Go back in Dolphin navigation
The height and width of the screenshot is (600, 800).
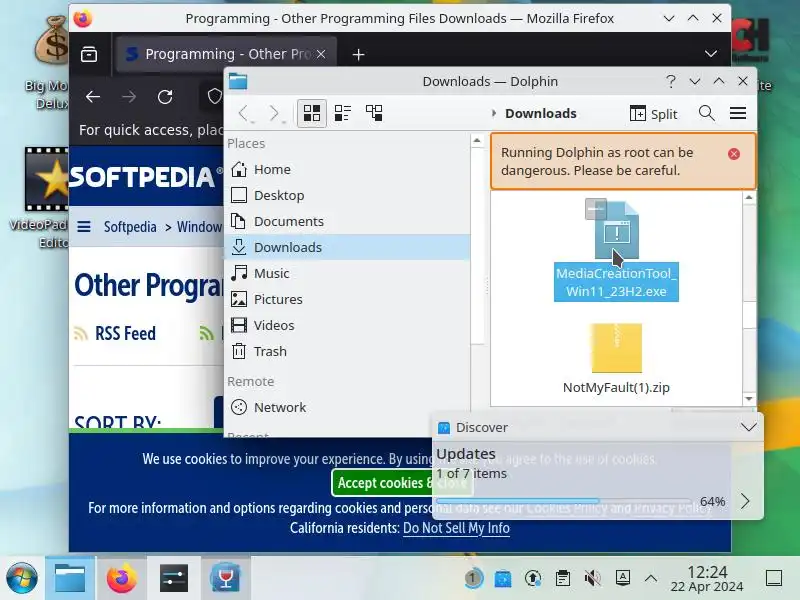point(244,113)
